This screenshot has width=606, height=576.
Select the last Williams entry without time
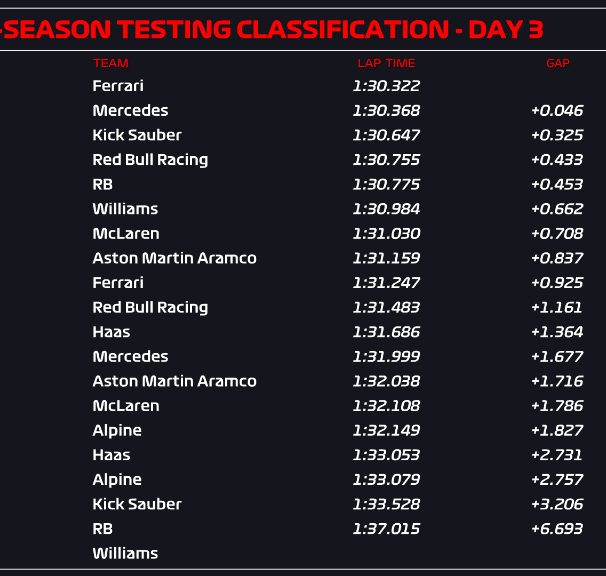pyautogui.click(x=125, y=553)
